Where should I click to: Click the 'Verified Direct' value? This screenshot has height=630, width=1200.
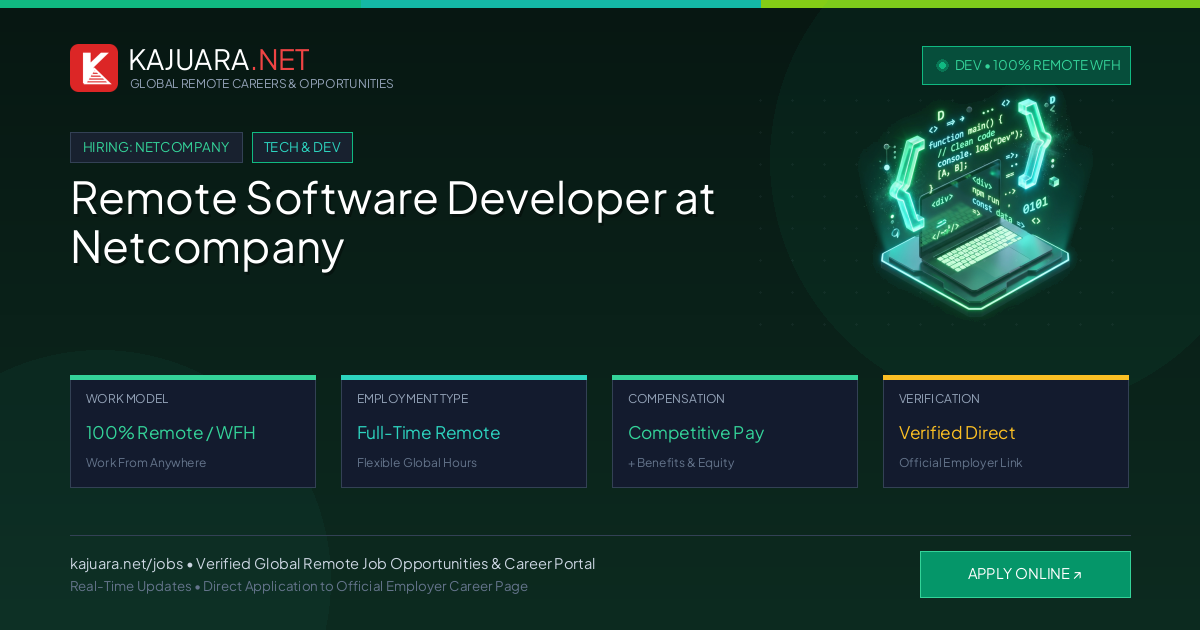pyautogui.click(x=957, y=433)
